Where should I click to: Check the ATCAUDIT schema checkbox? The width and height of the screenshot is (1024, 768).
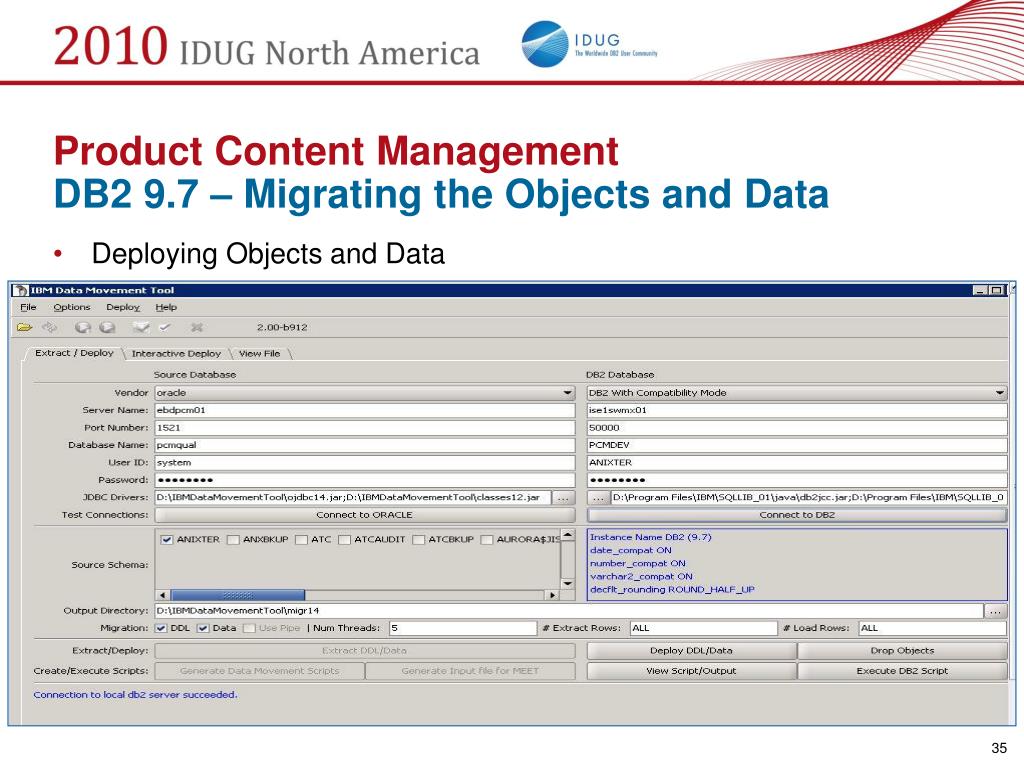click(x=344, y=539)
